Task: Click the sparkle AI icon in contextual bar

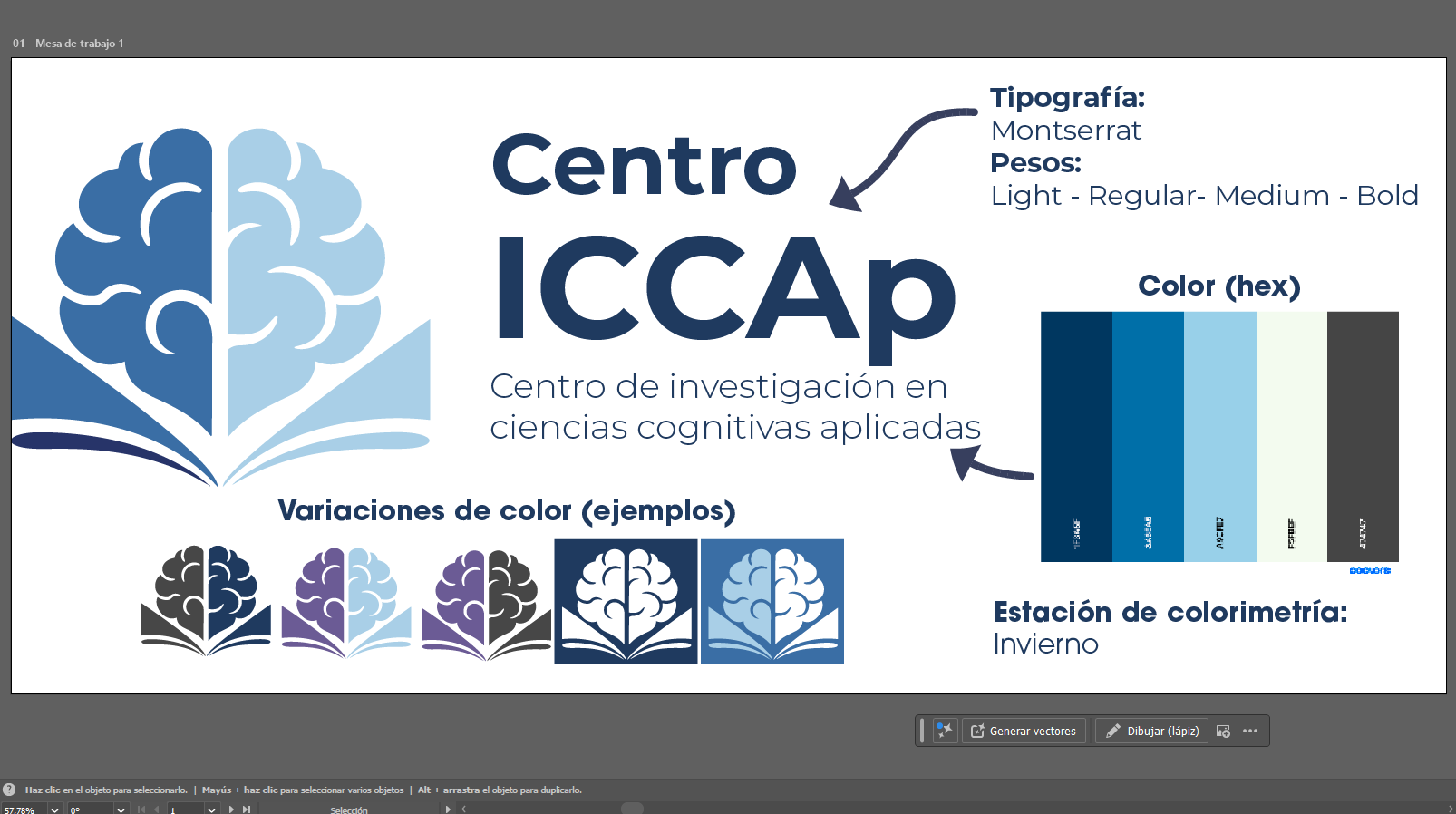Action: [945, 731]
